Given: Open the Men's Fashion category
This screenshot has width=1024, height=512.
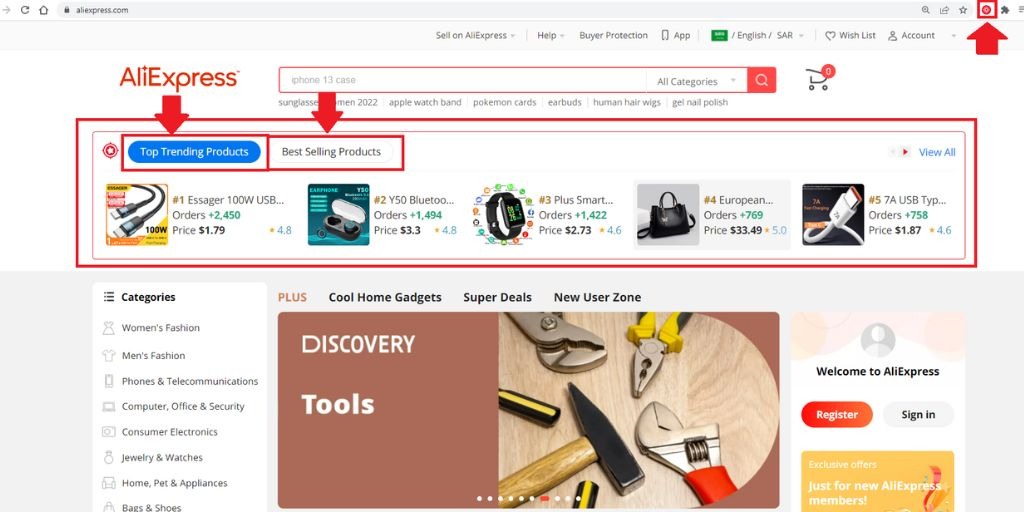Looking at the screenshot, I should [153, 355].
